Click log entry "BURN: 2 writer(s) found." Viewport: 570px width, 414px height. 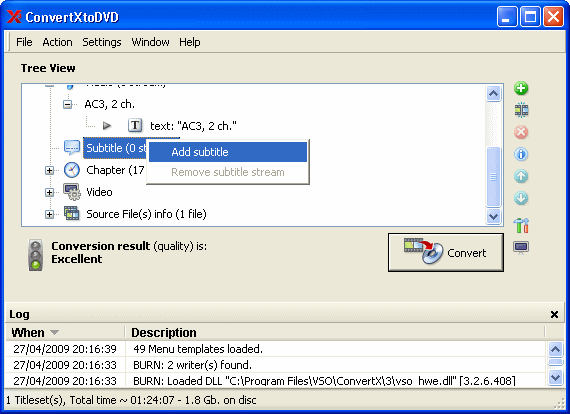pyautogui.click(x=193, y=365)
